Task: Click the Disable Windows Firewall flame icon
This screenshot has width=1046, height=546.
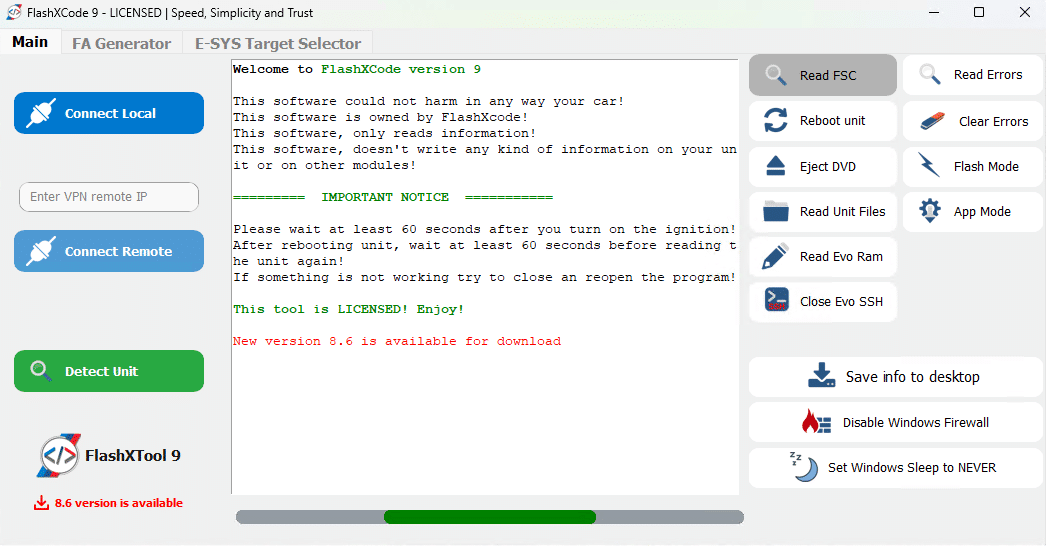Action: coord(816,422)
